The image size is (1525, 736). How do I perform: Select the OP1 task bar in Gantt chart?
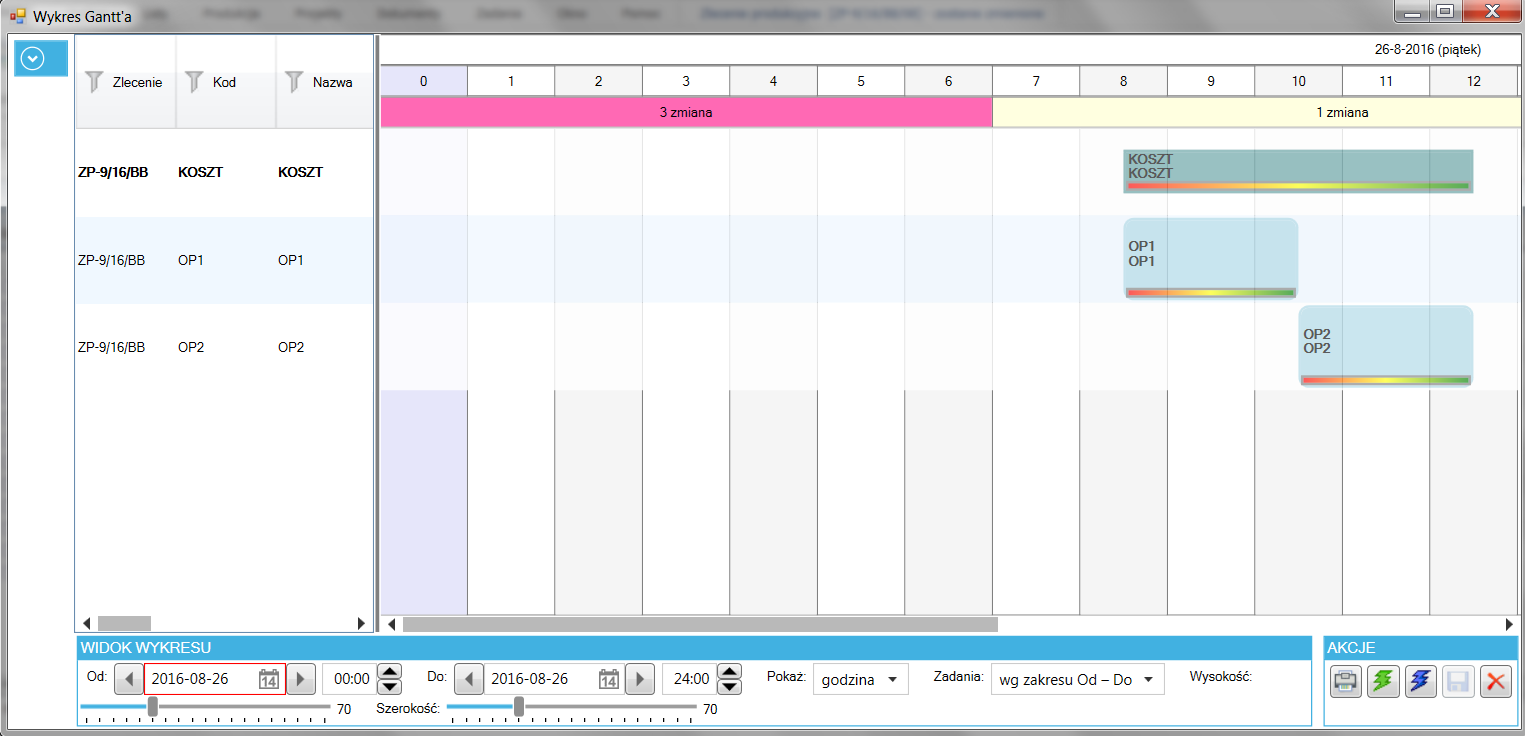(1210, 259)
